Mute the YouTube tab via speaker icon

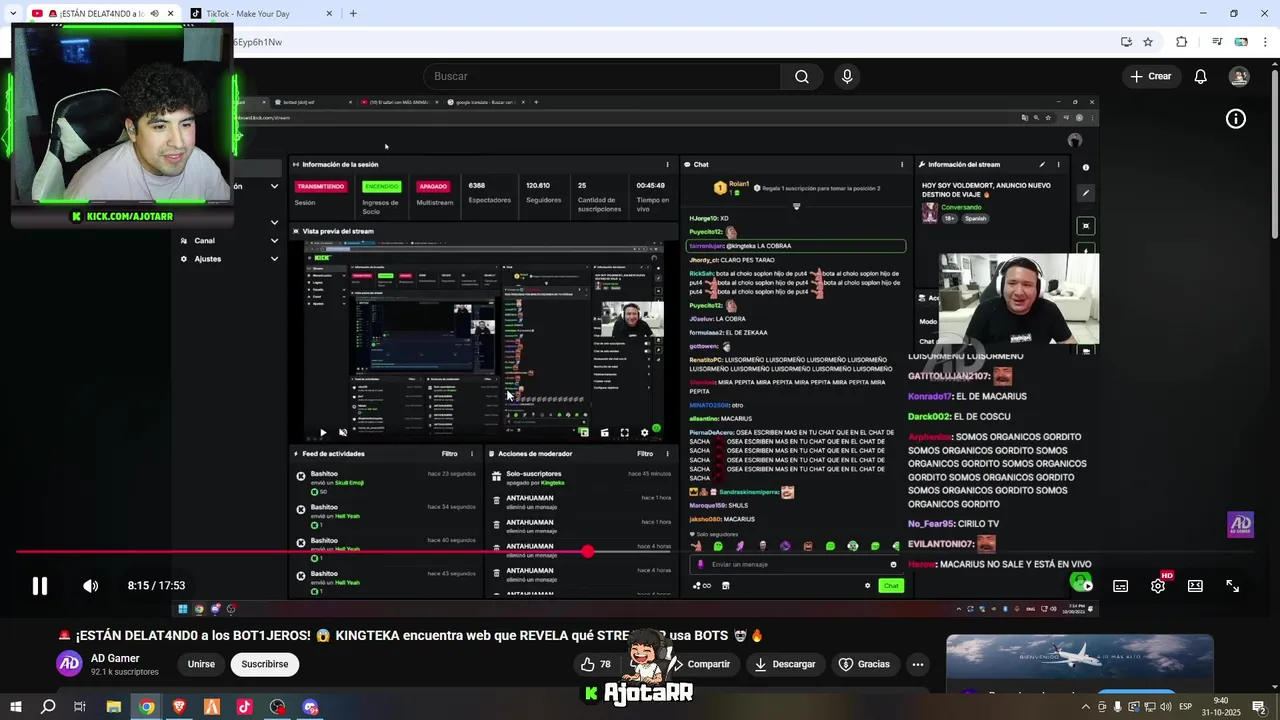(x=155, y=14)
